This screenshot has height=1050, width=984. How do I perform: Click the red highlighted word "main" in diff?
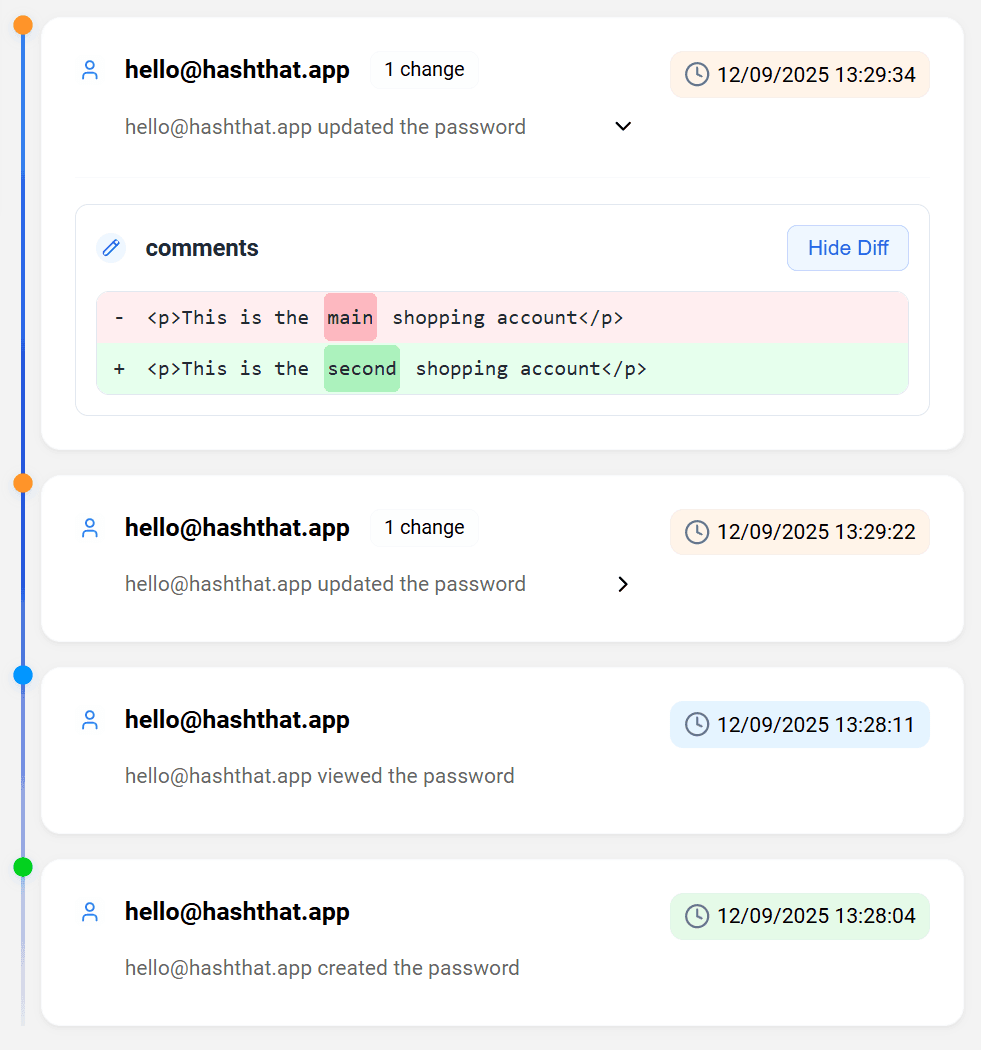(350, 317)
